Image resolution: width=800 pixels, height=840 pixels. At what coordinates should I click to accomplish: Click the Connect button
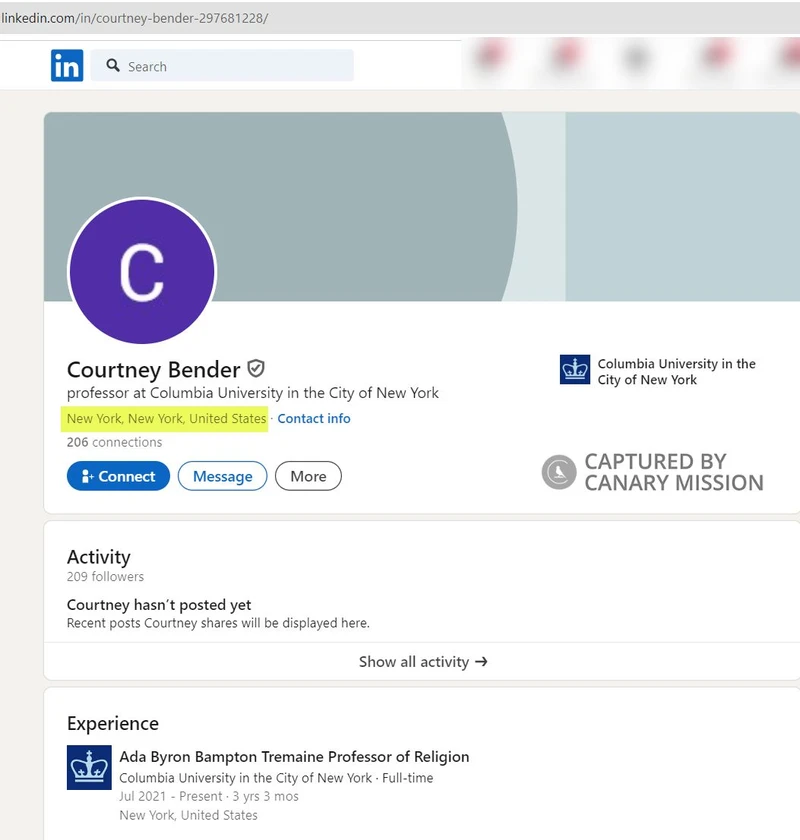117,476
